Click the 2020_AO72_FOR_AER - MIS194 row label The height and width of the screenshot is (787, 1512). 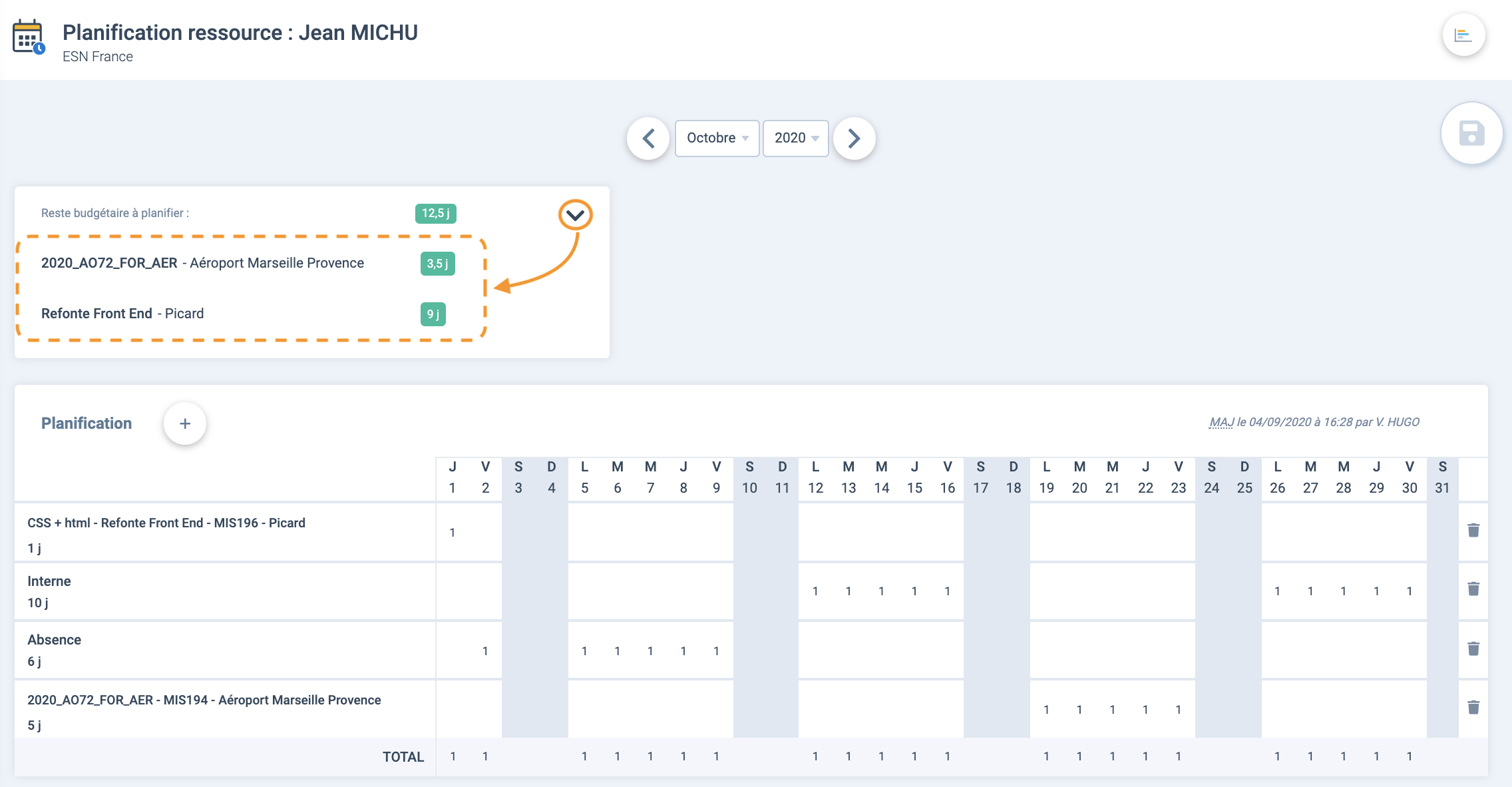(x=204, y=700)
